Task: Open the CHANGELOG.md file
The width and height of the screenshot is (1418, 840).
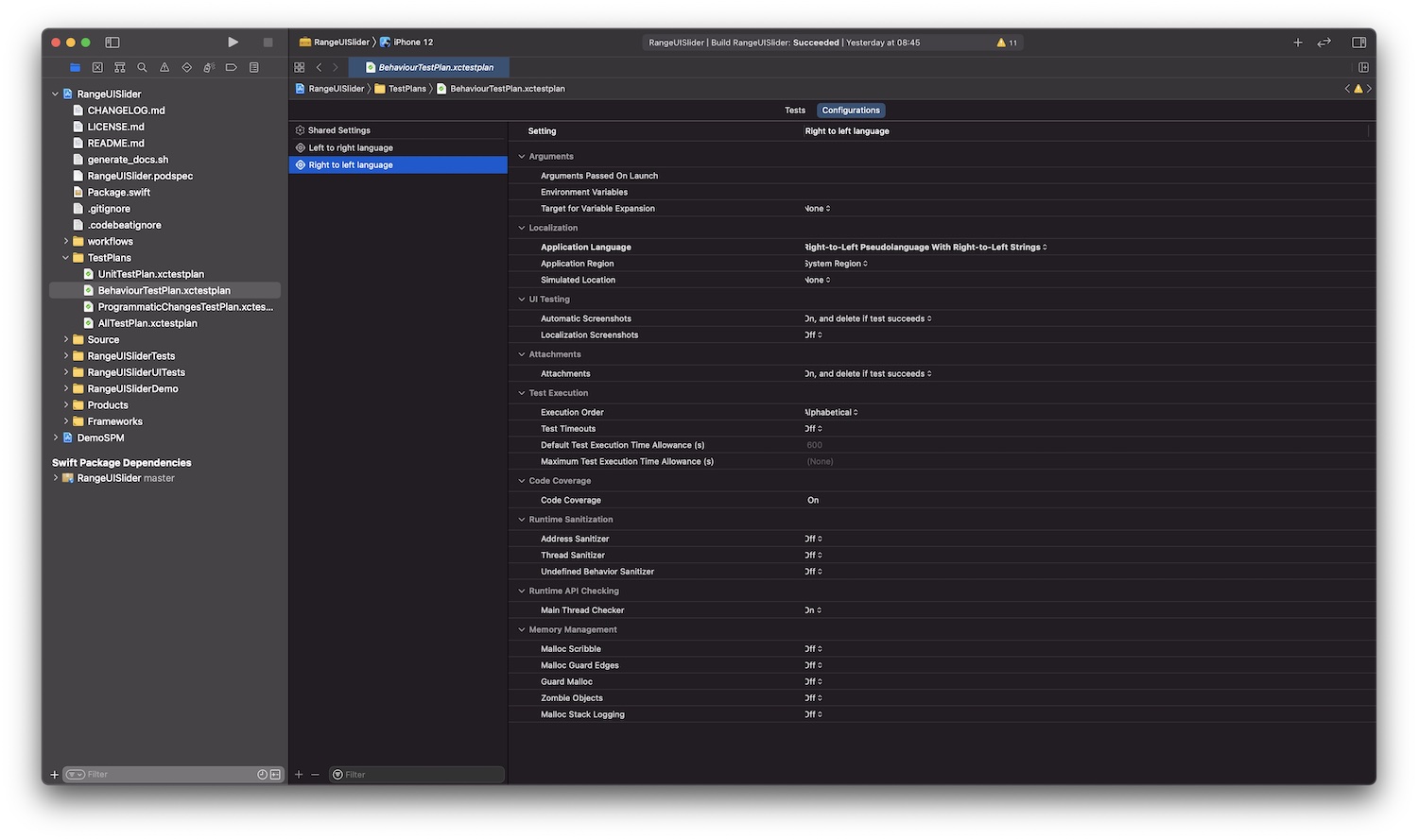Action: pyautogui.click(x=126, y=111)
